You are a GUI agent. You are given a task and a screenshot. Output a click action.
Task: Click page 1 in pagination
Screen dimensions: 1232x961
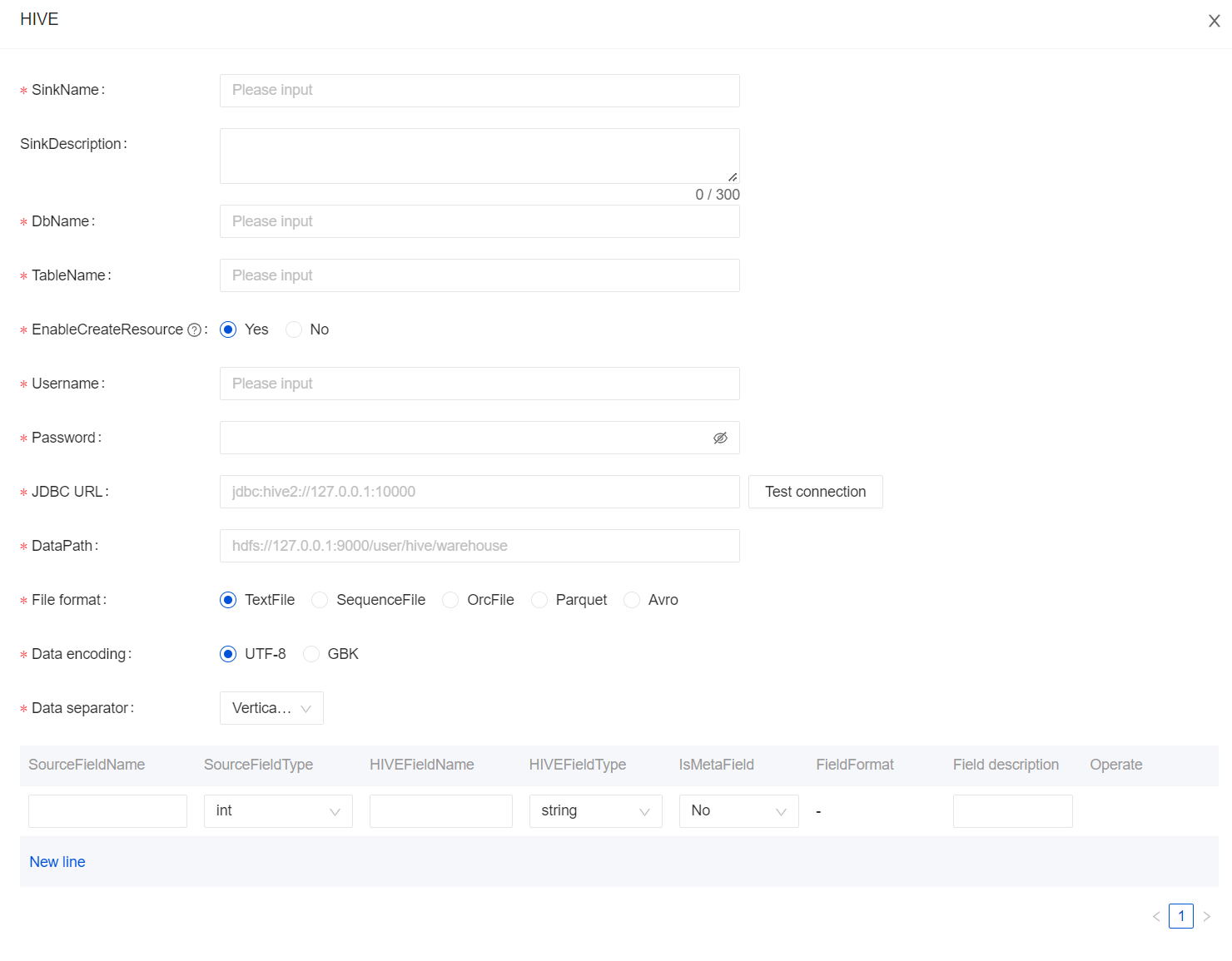tap(1180, 916)
